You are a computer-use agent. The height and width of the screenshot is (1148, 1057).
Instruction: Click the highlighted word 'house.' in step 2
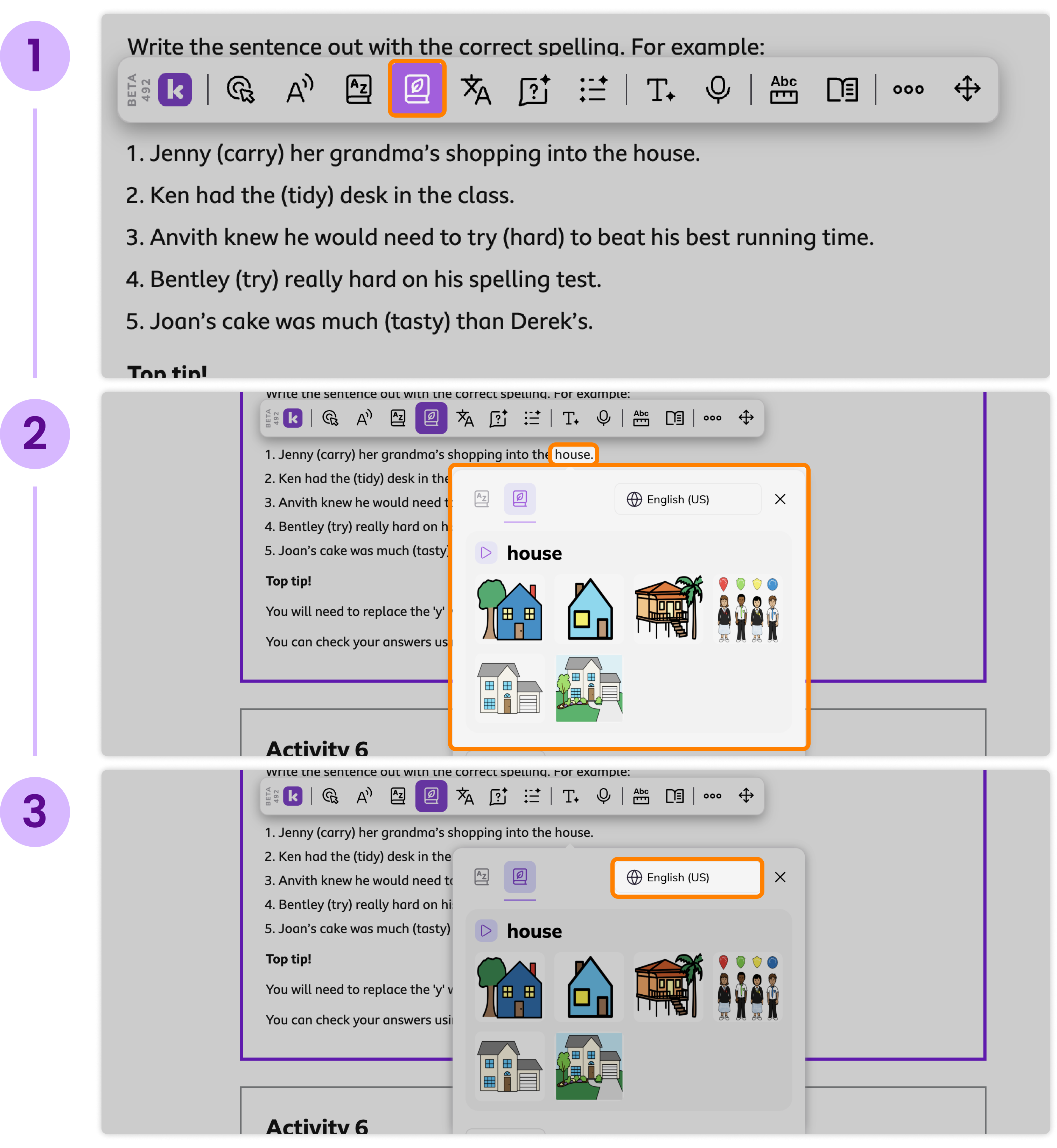tap(574, 455)
